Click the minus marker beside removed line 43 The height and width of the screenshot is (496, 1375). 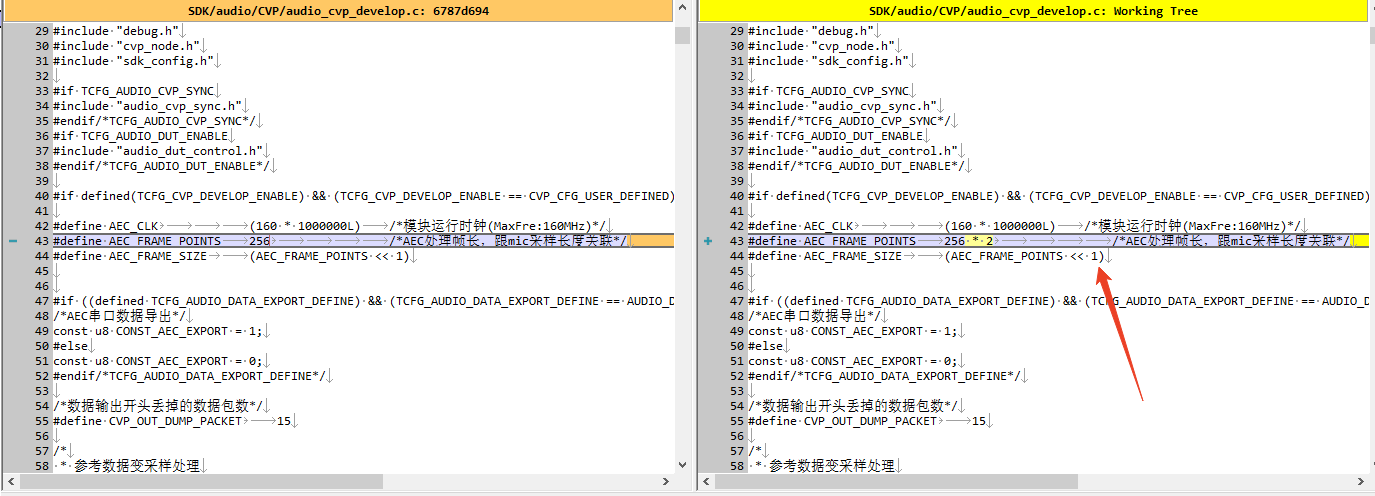click(12, 242)
